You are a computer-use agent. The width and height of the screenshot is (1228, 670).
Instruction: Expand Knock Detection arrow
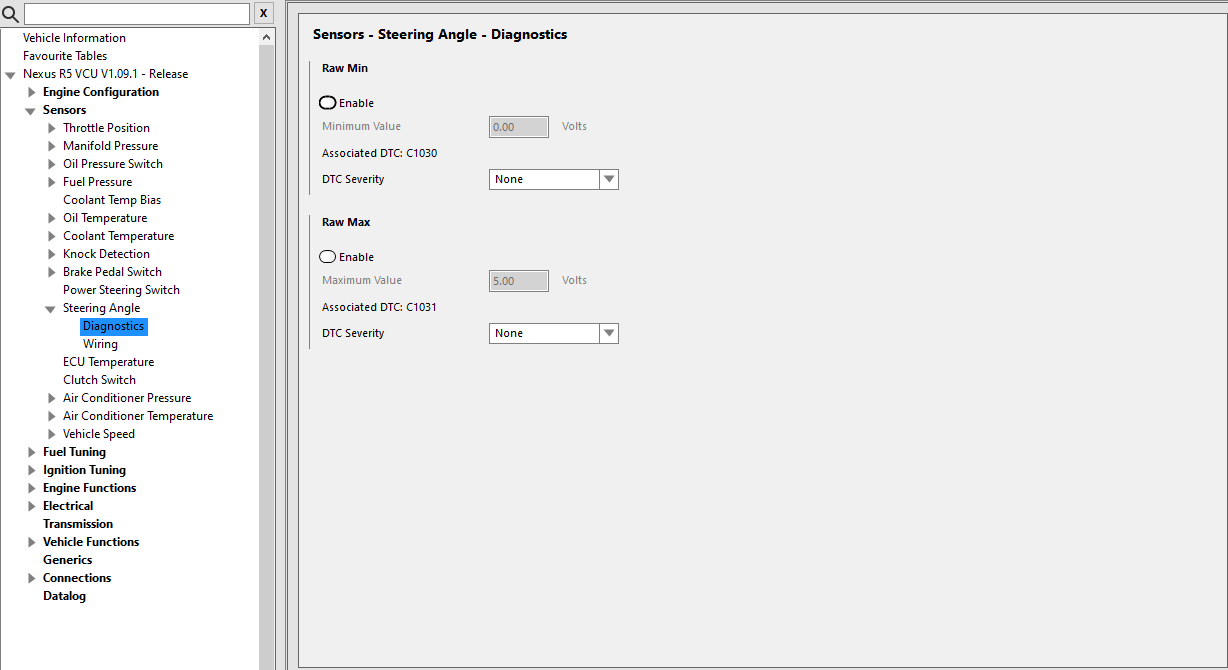tap(52, 254)
